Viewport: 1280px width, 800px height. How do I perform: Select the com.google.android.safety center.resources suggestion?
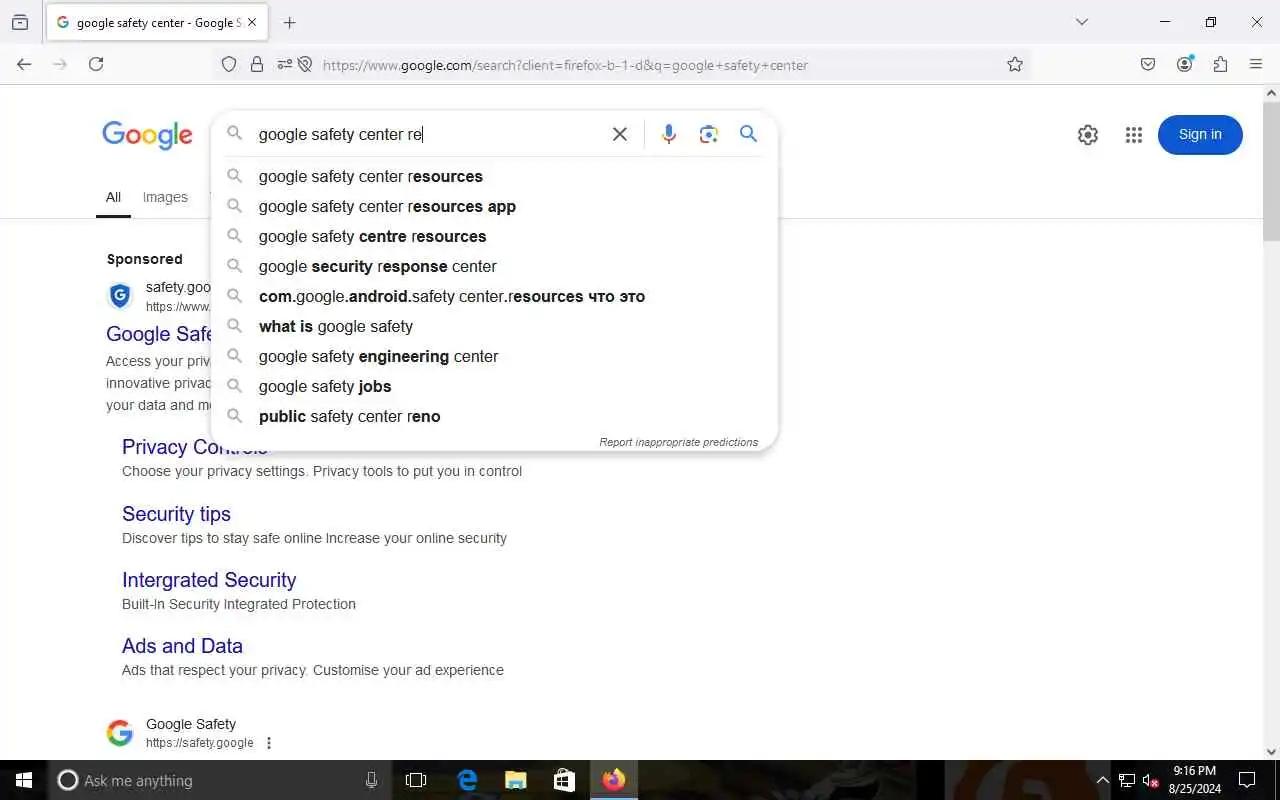(x=494, y=296)
